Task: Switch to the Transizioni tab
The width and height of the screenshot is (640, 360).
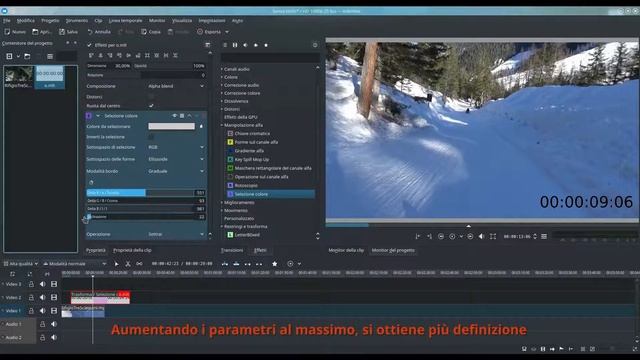Action: pos(232,250)
